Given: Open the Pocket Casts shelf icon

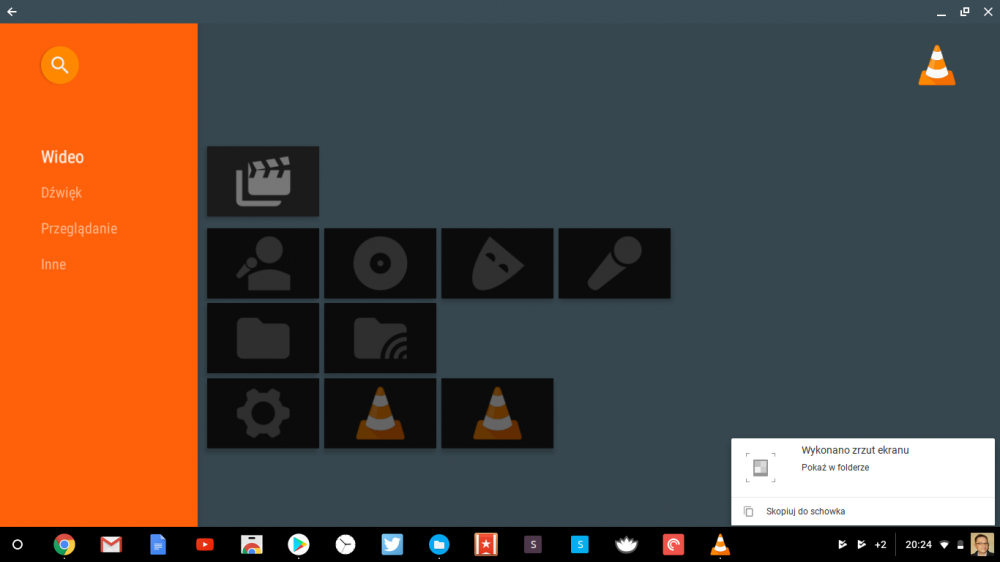Looking at the screenshot, I should [673, 545].
